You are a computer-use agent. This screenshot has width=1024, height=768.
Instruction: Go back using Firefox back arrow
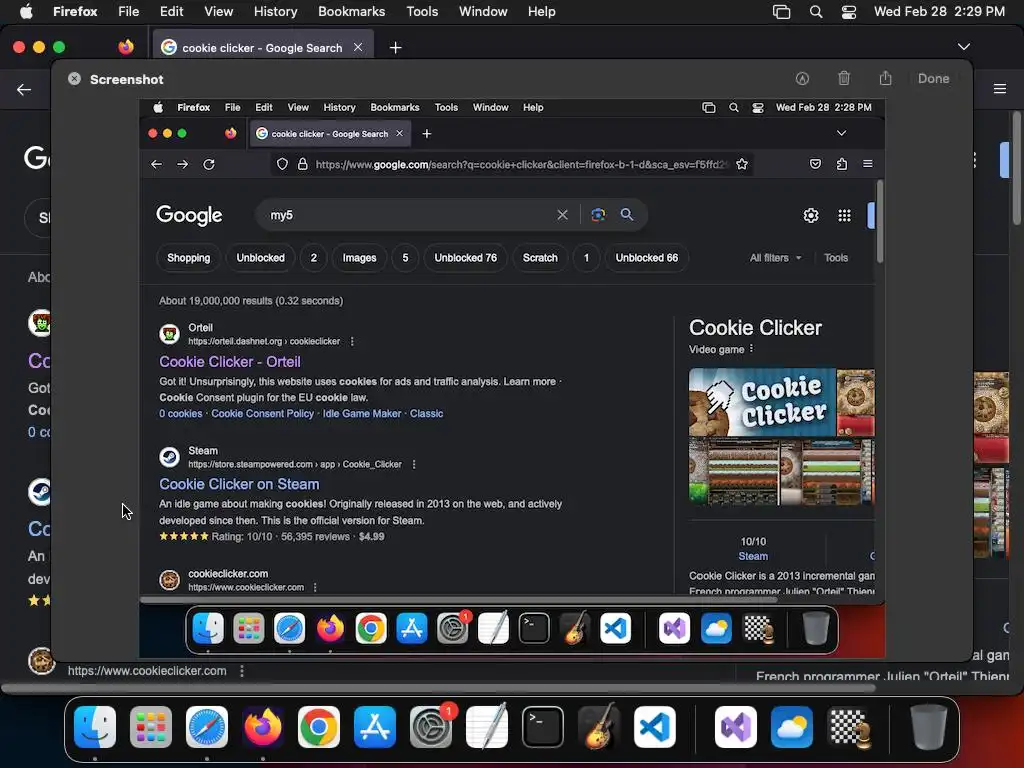point(24,89)
